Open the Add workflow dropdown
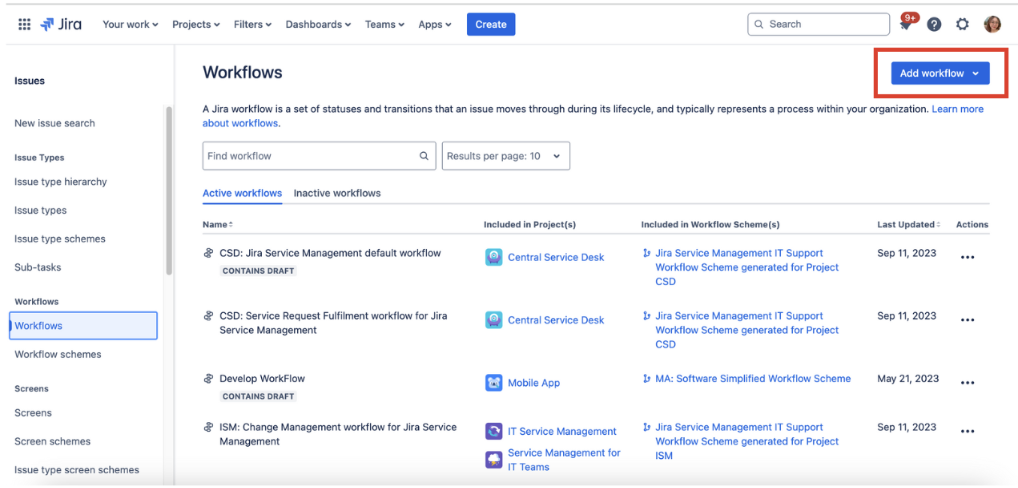The image size is (1018, 488). click(939, 73)
